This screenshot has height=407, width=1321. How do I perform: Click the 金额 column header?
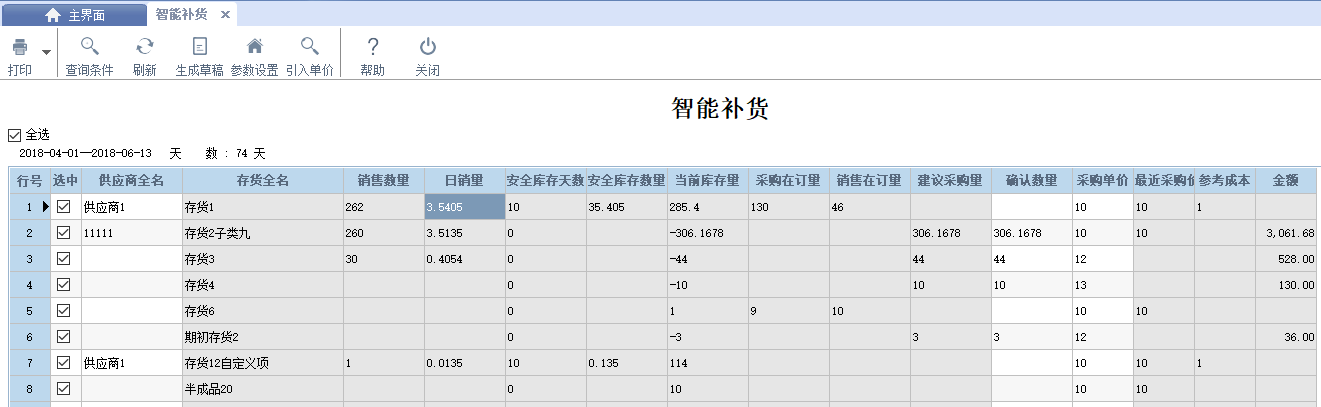point(1285,181)
